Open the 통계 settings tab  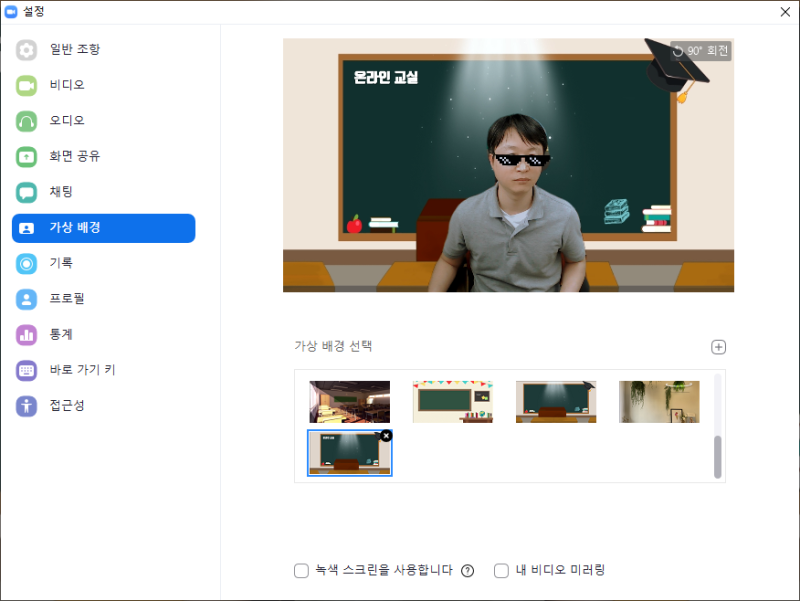coord(104,335)
